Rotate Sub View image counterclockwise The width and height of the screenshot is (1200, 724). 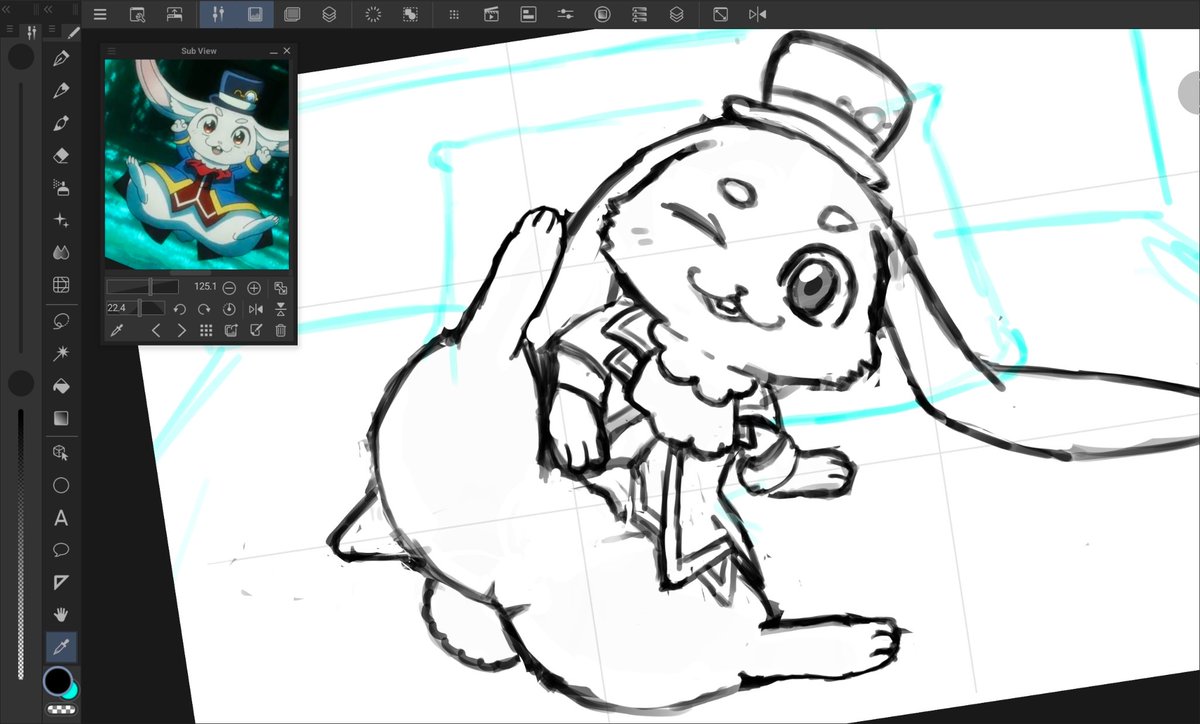coord(181,308)
